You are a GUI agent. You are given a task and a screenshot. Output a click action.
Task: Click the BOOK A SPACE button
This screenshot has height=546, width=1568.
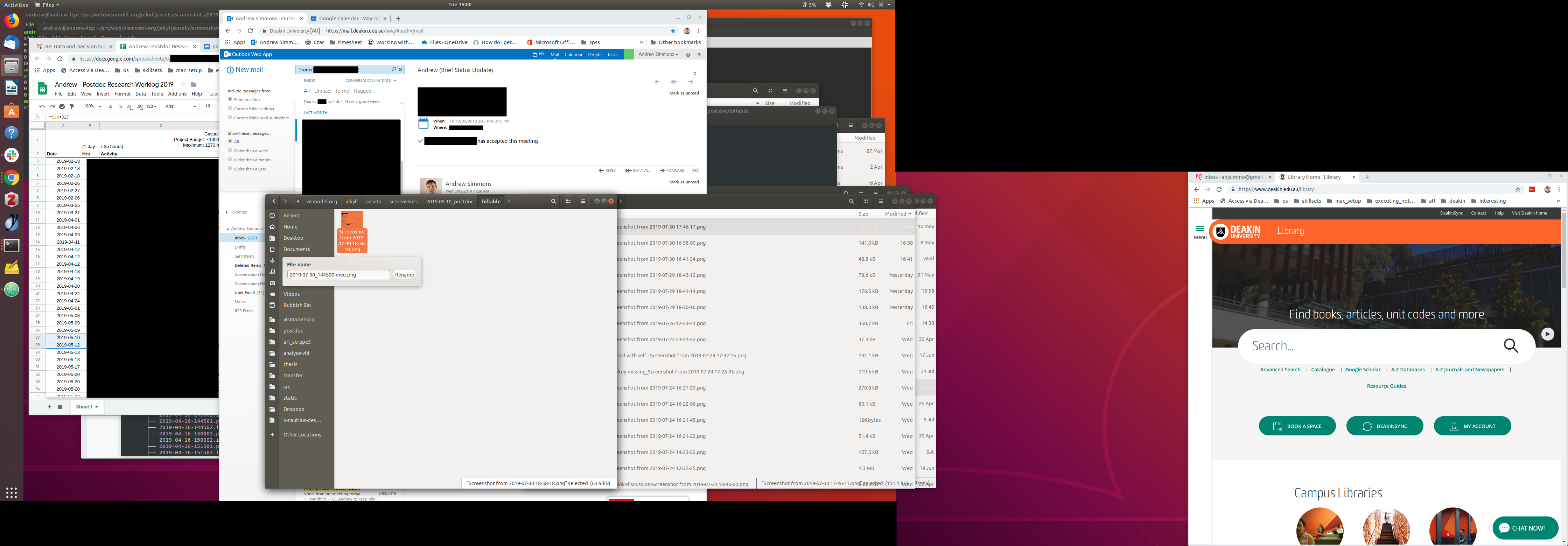(1297, 426)
